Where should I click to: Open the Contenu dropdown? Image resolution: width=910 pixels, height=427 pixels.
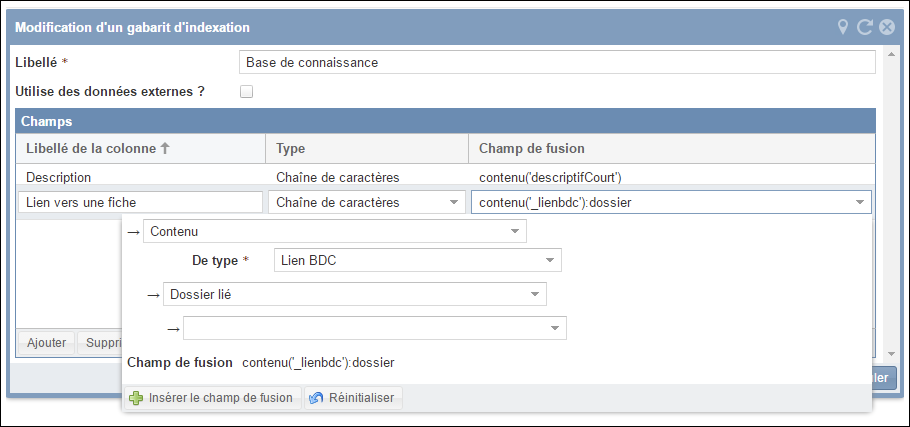point(515,232)
